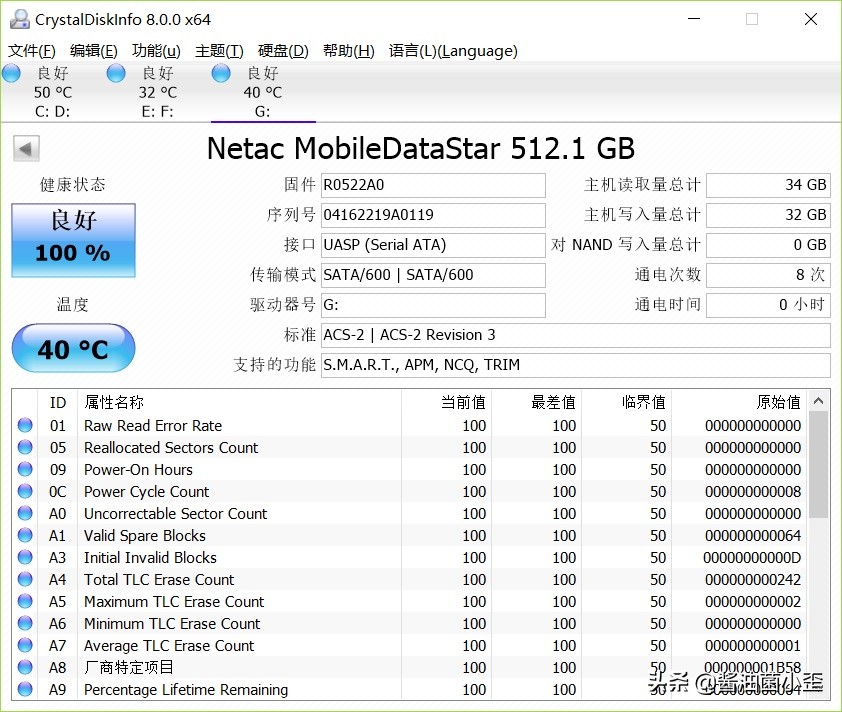Click status orb for Total TLC Erase Count
The image size is (842, 712).
pos(25,579)
